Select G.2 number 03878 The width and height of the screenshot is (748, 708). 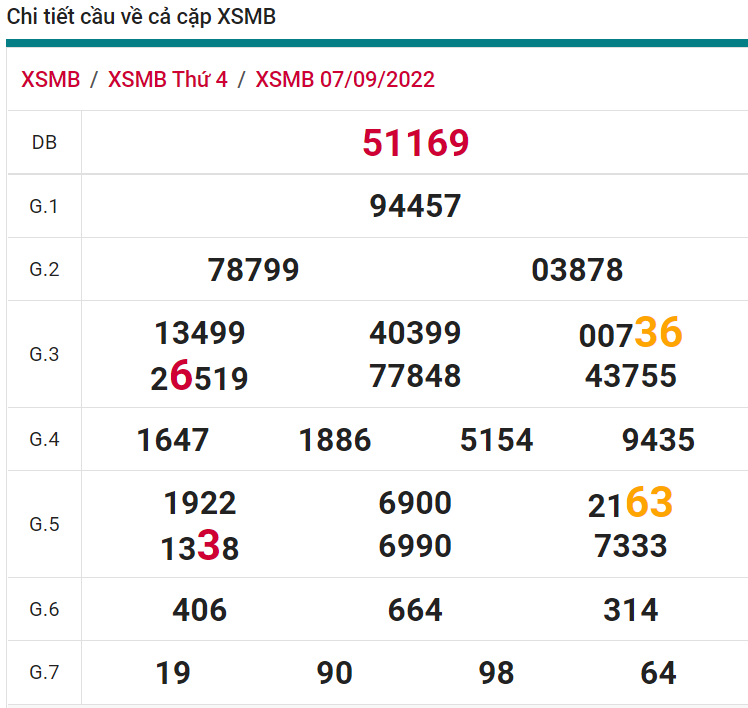[x=577, y=270]
